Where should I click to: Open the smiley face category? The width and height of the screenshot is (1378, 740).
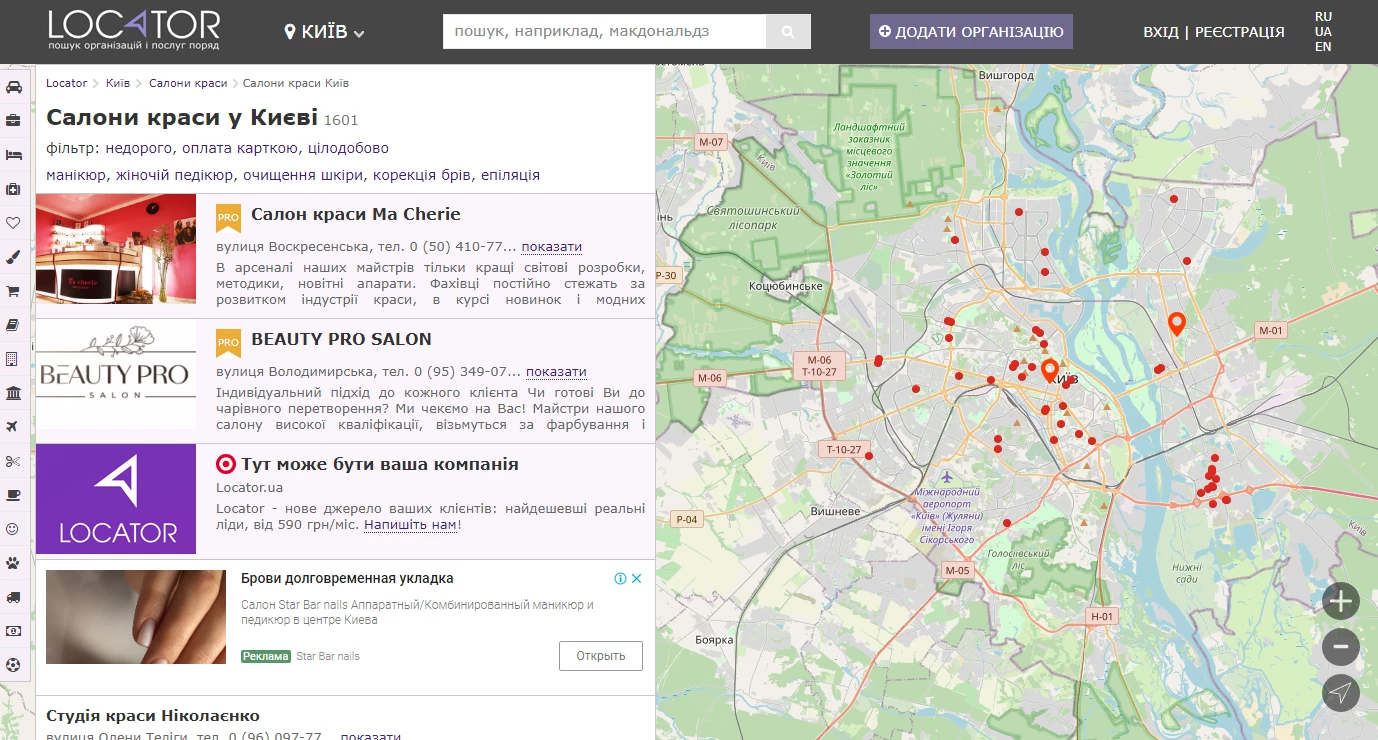[13, 529]
